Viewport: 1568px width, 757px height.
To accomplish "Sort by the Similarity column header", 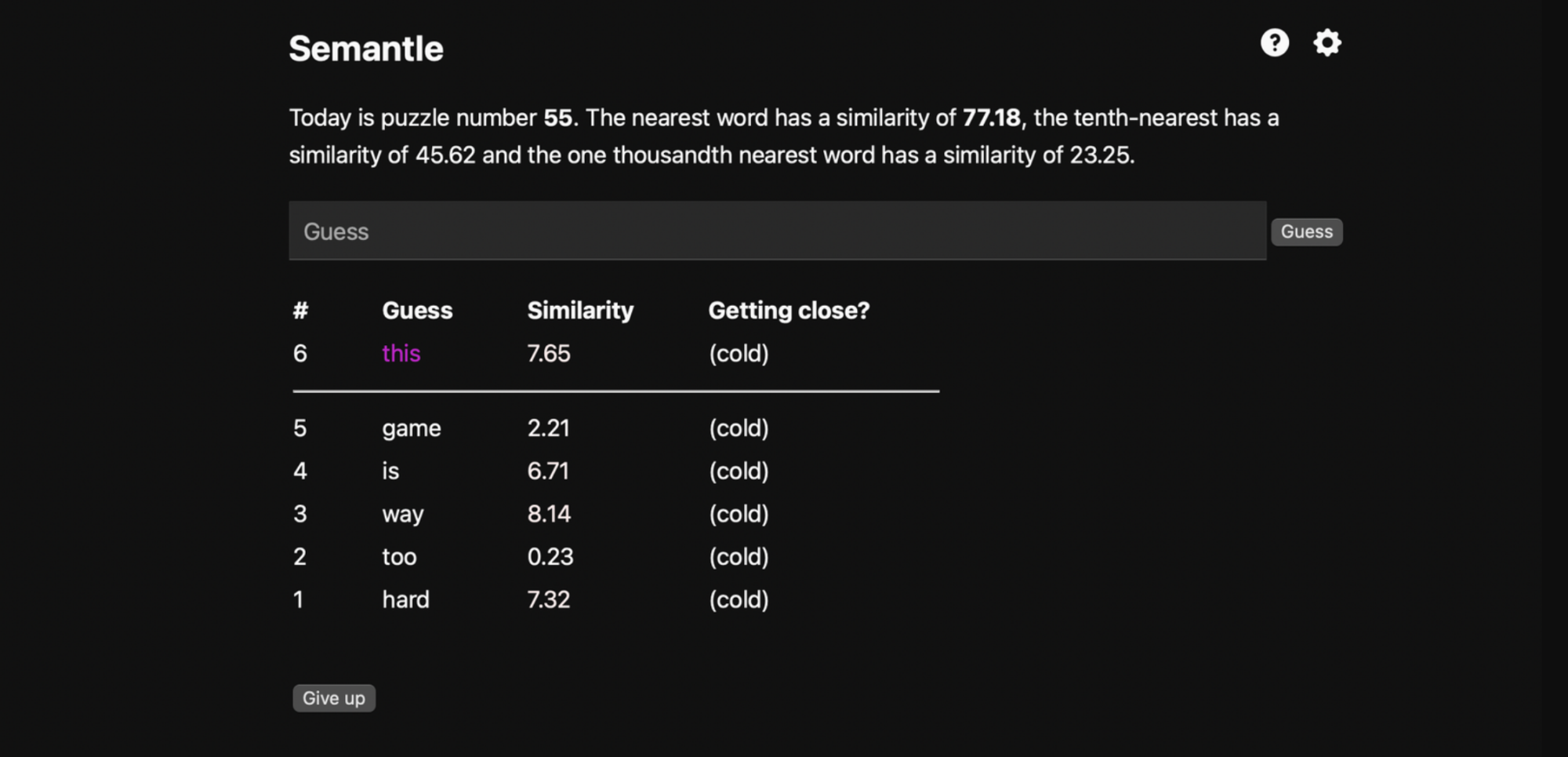I will pyautogui.click(x=580, y=311).
